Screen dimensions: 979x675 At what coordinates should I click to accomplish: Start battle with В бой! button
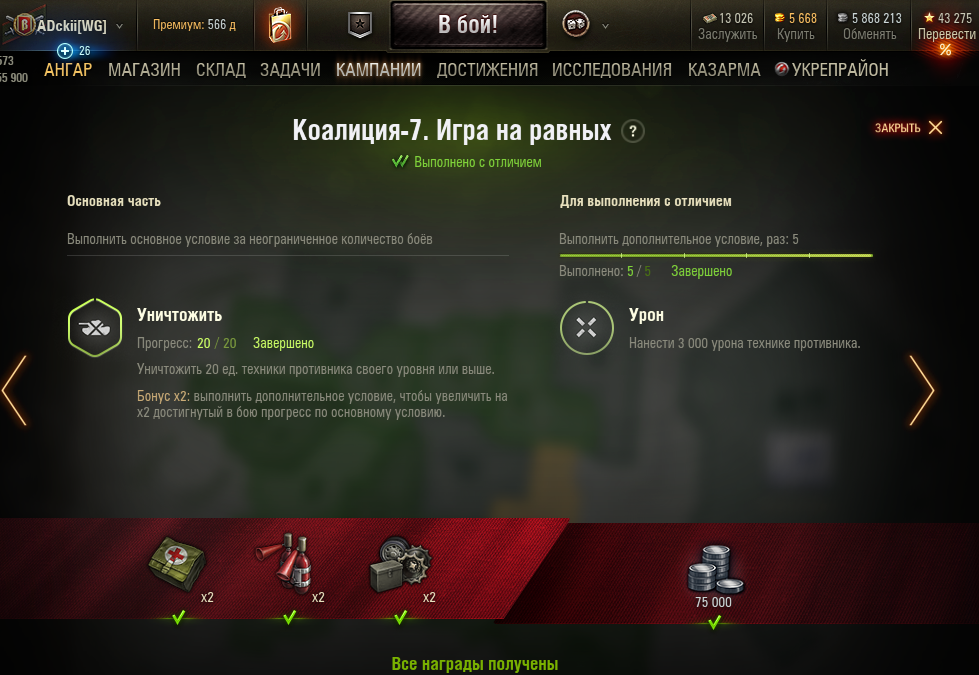[x=468, y=25]
